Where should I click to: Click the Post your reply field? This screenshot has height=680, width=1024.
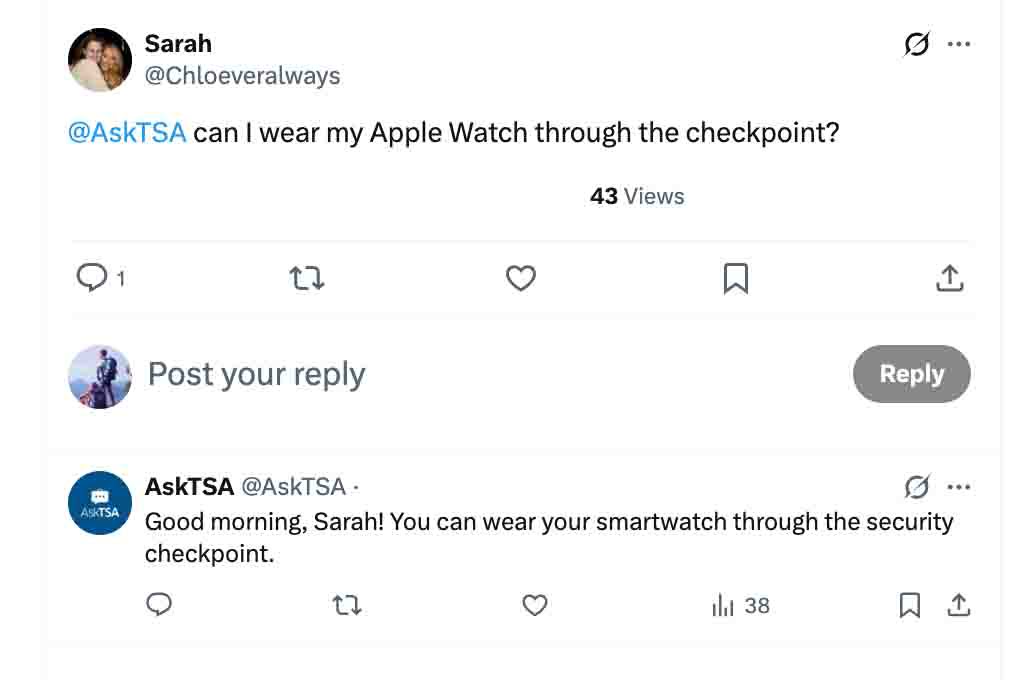coord(255,374)
